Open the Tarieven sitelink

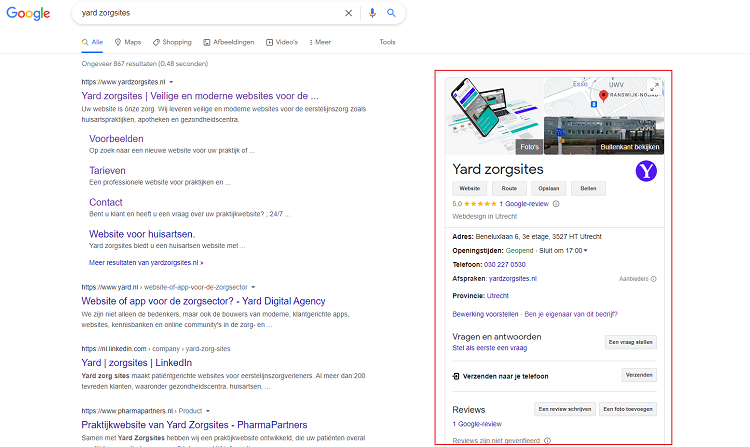107,170
